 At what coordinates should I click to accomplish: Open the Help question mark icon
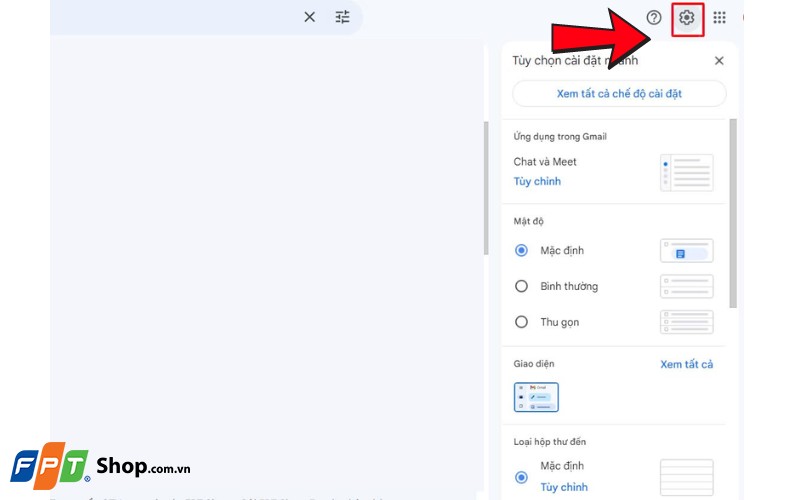654,18
